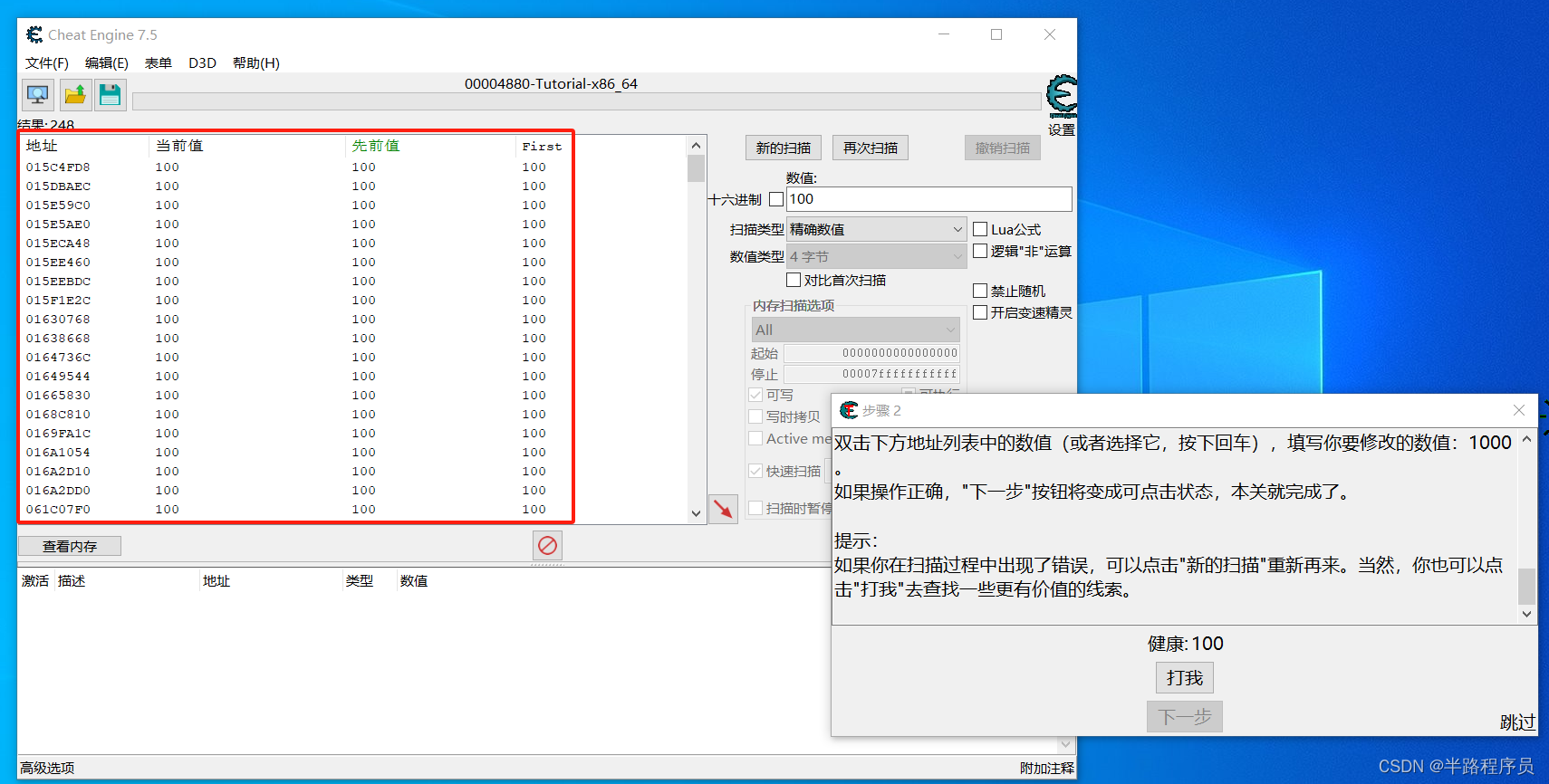
Task: Click the Next Scan button
Action: pyautogui.click(x=871, y=148)
